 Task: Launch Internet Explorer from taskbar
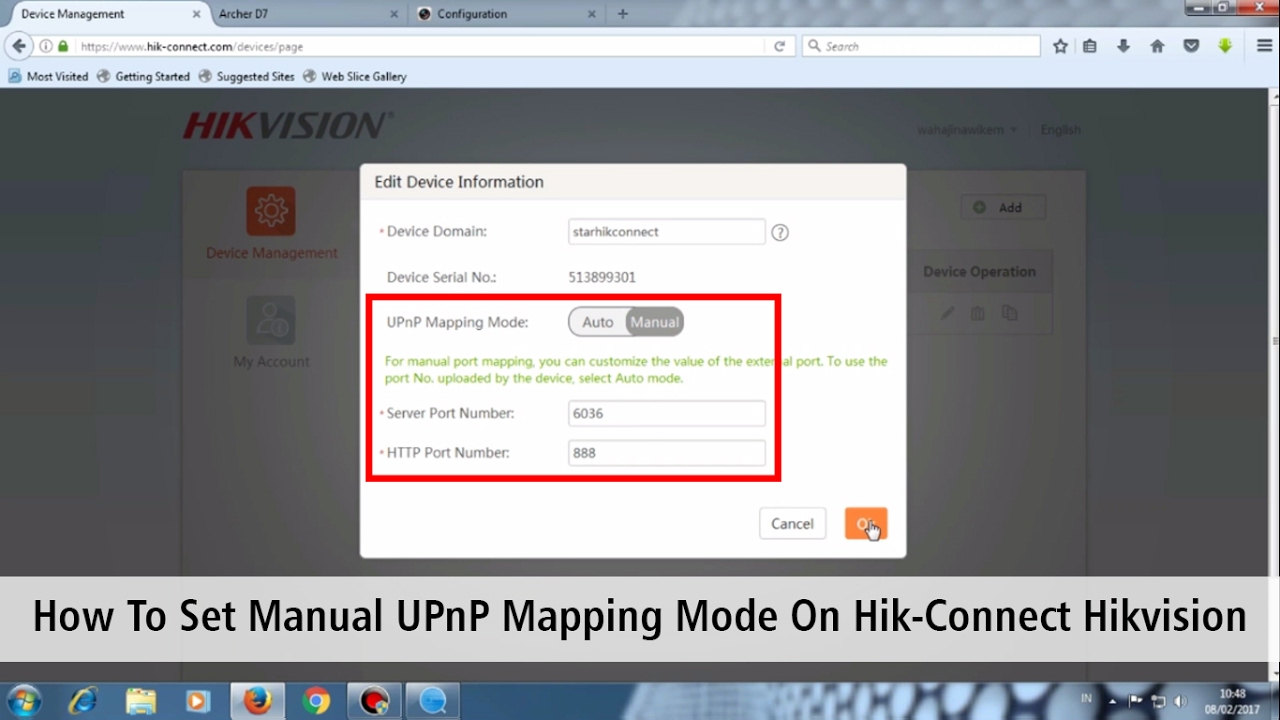81,700
